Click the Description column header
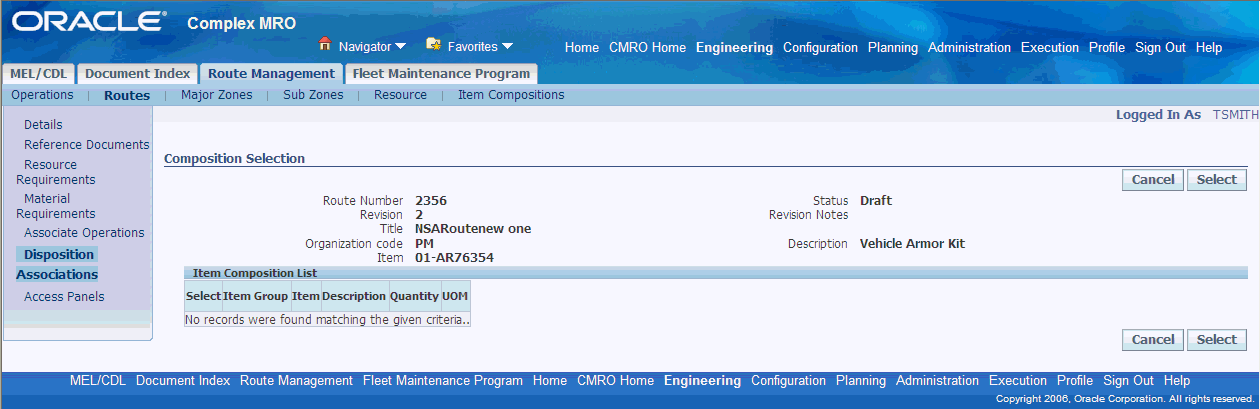The width and height of the screenshot is (1260, 409). [354, 296]
